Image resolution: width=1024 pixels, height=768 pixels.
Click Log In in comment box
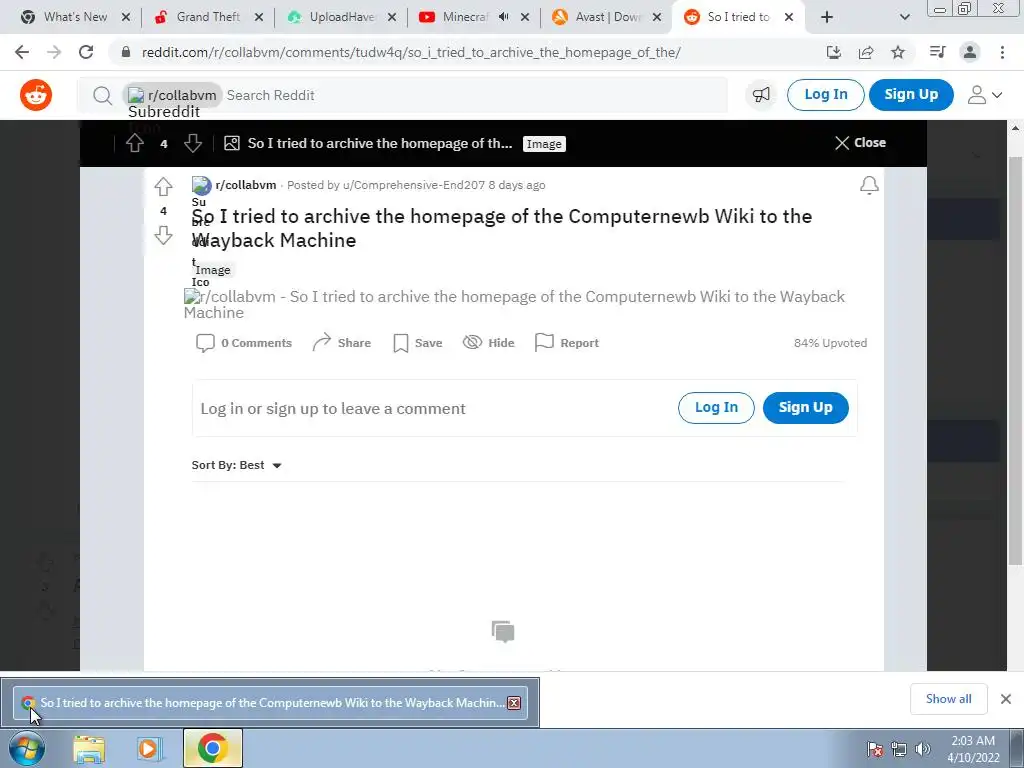716,408
